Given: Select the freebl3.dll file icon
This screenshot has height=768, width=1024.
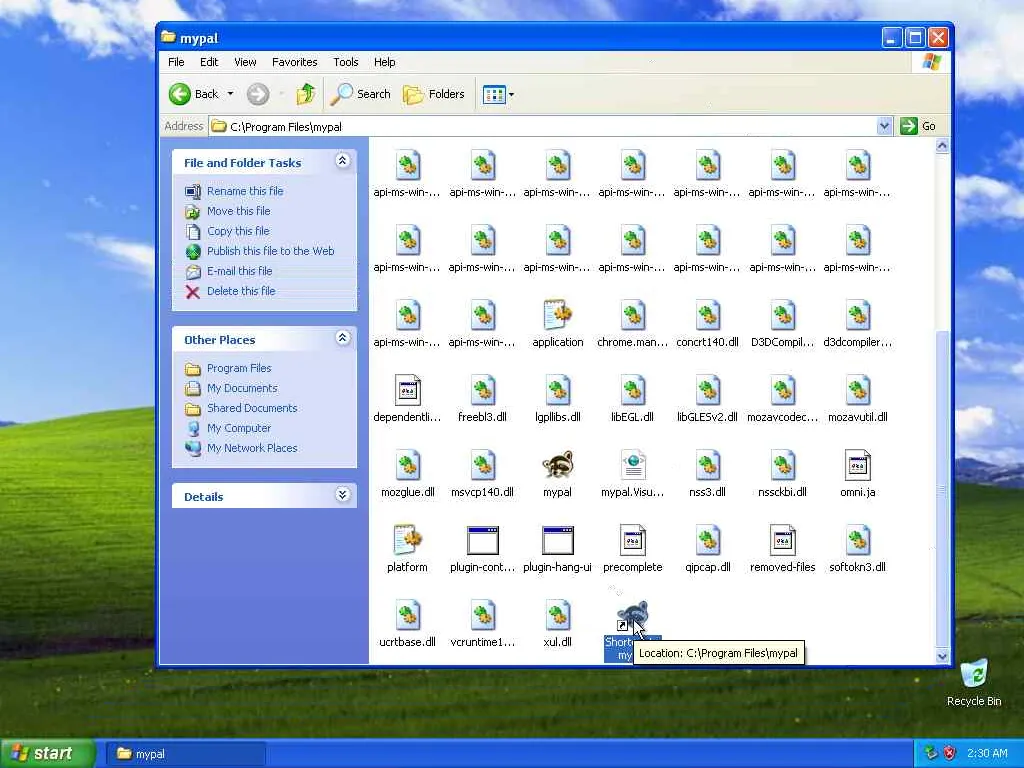Looking at the screenshot, I should click(x=483, y=390).
